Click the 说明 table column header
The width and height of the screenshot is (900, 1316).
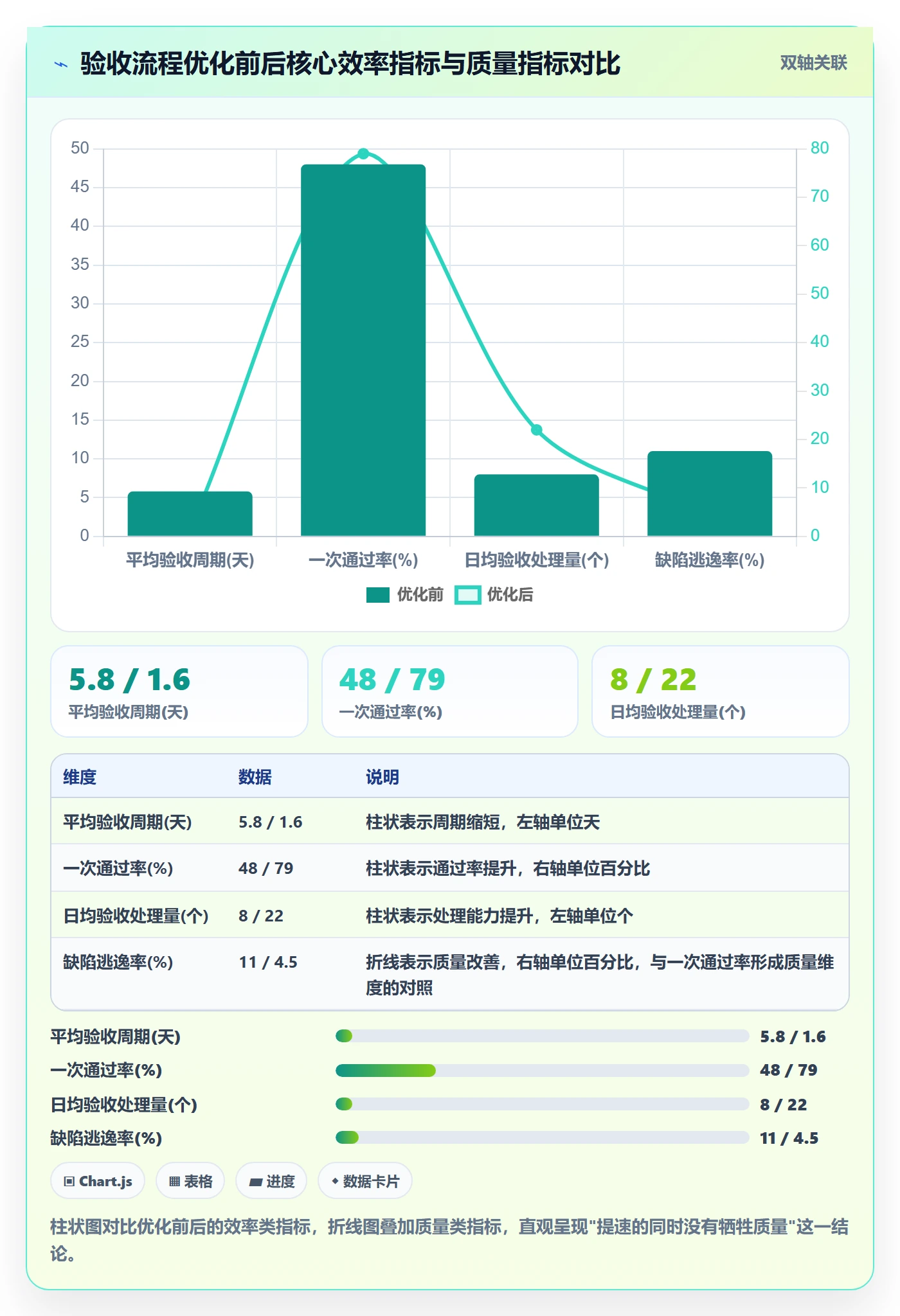(x=382, y=777)
